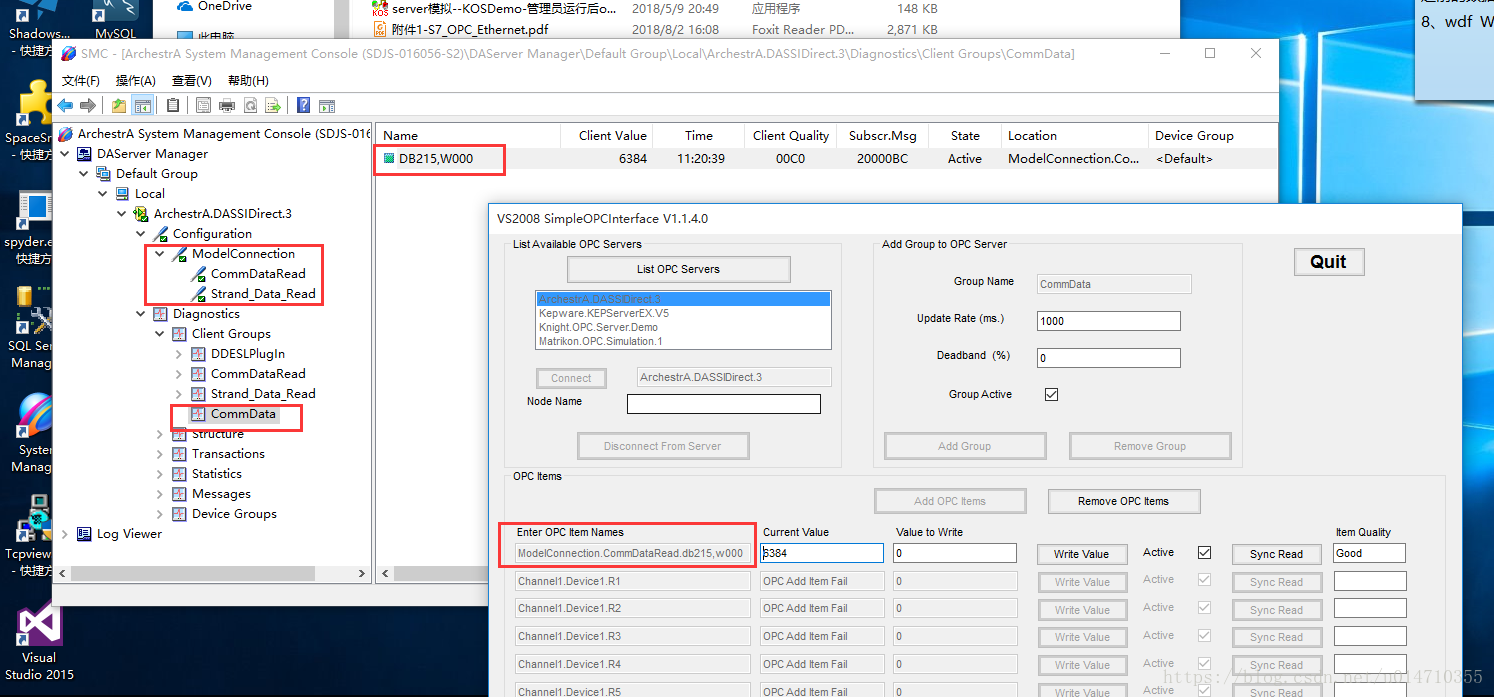
Task: Expand the Device Groups tree node
Action: 160,514
